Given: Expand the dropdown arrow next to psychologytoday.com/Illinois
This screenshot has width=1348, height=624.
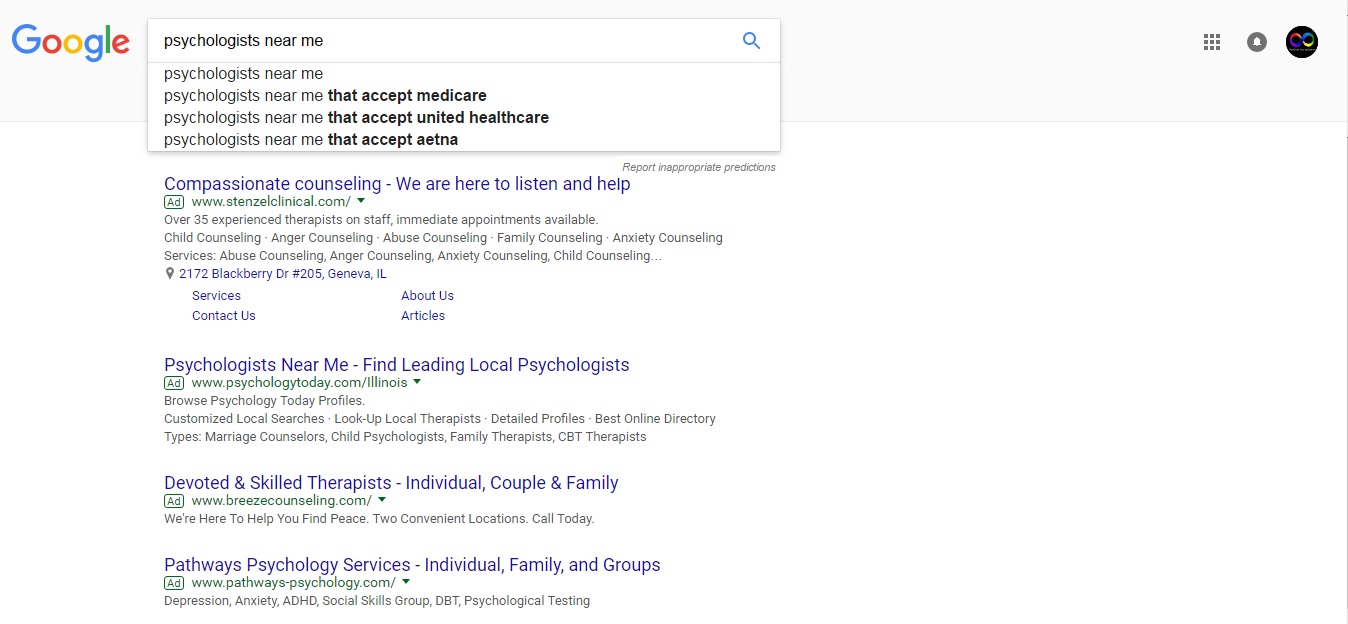Looking at the screenshot, I should (417, 382).
